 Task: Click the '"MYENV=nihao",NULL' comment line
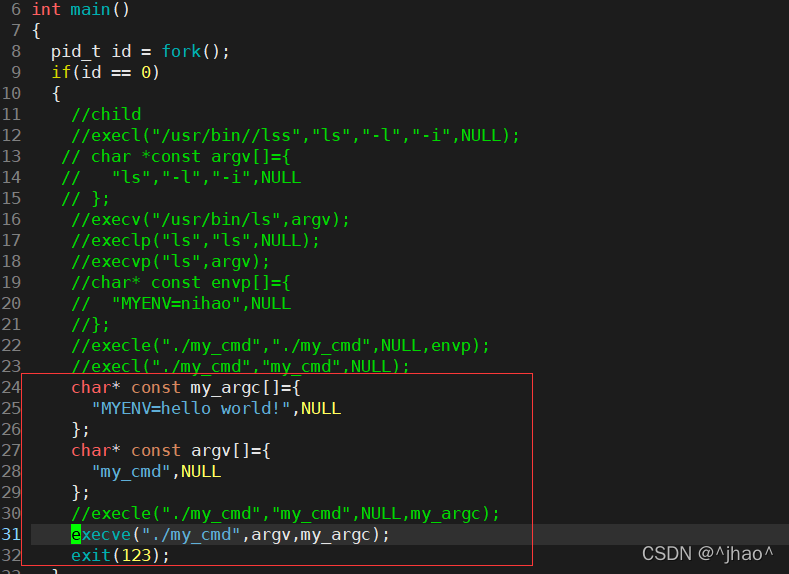(181, 304)
